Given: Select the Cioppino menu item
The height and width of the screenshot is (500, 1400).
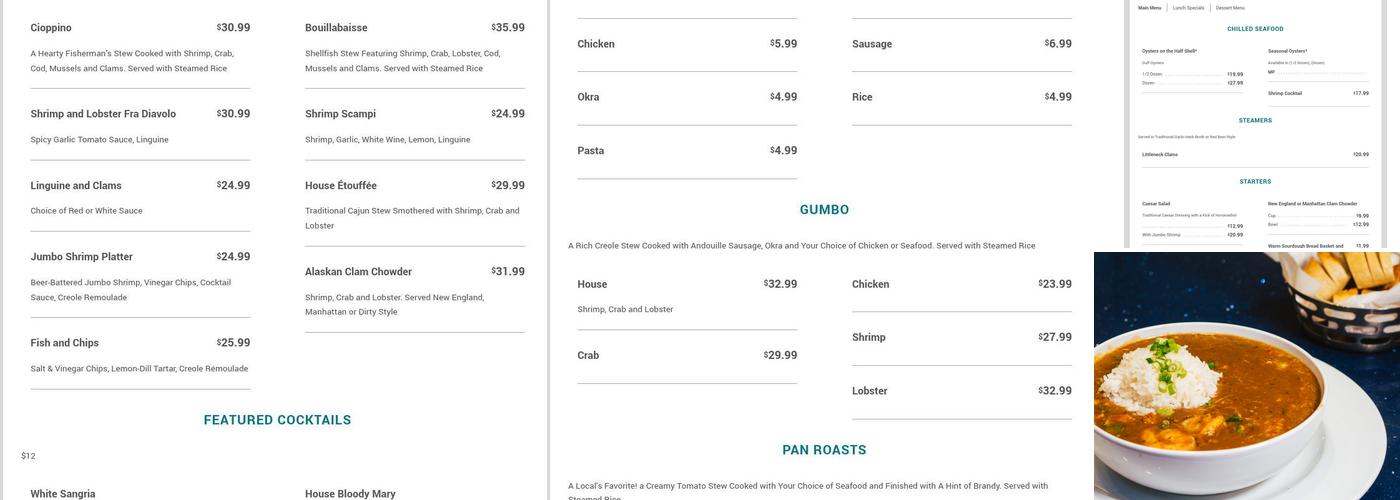Looking at the screenshot, I should pos(51,28).
